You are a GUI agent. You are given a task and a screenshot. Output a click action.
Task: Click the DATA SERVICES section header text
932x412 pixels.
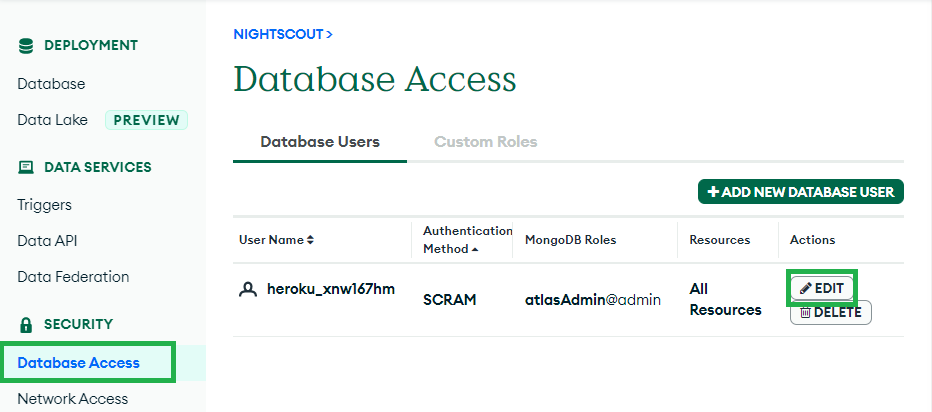(x=98, y=168)
